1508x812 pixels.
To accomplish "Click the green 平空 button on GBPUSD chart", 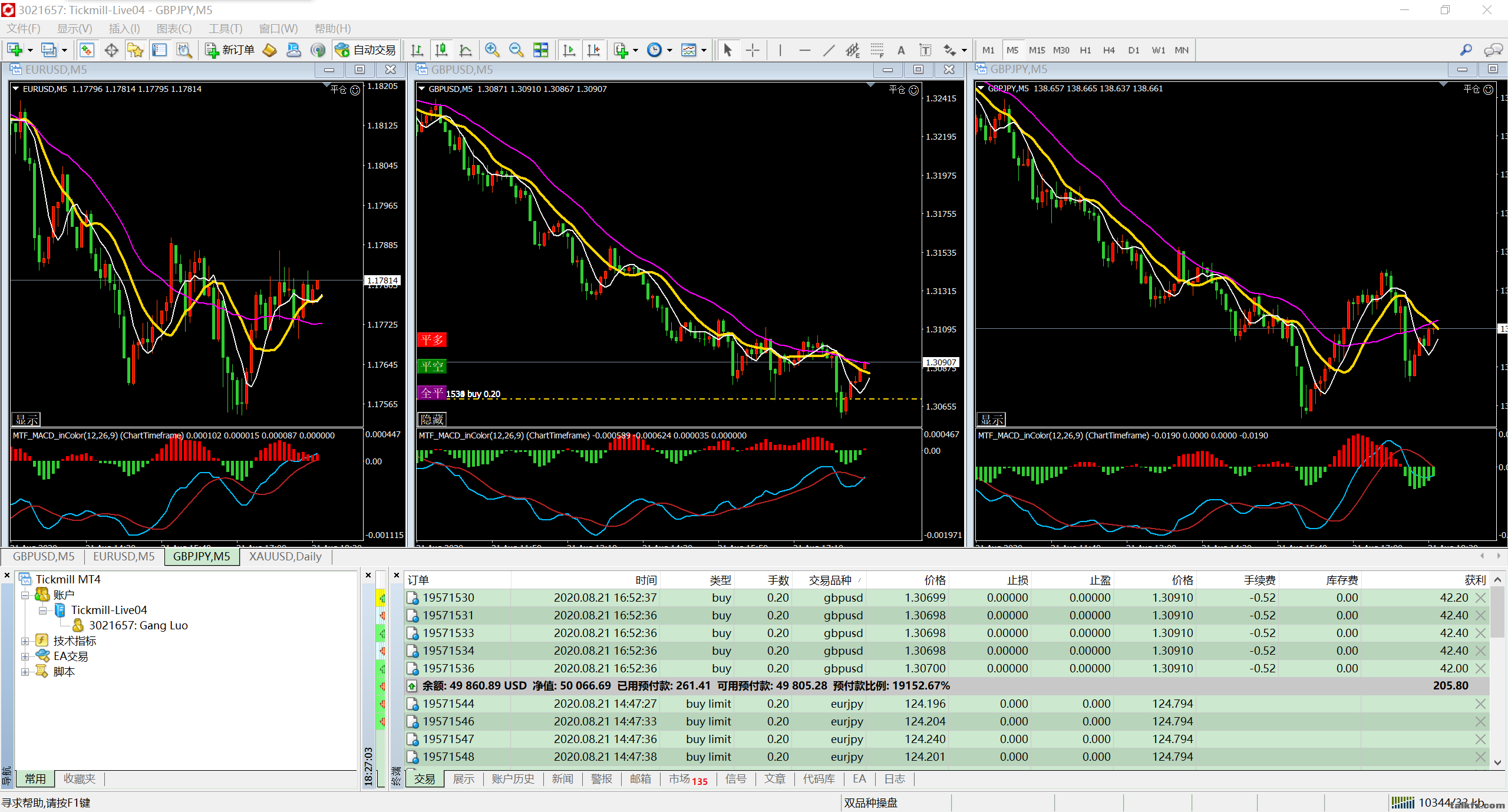I will [432, 367].
